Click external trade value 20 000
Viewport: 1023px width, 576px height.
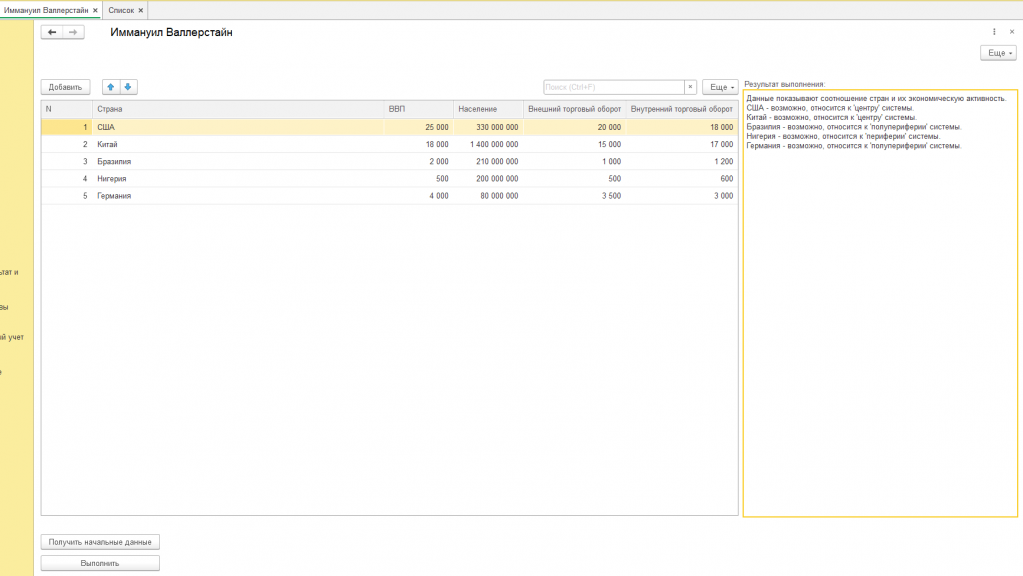click(574, 127)
